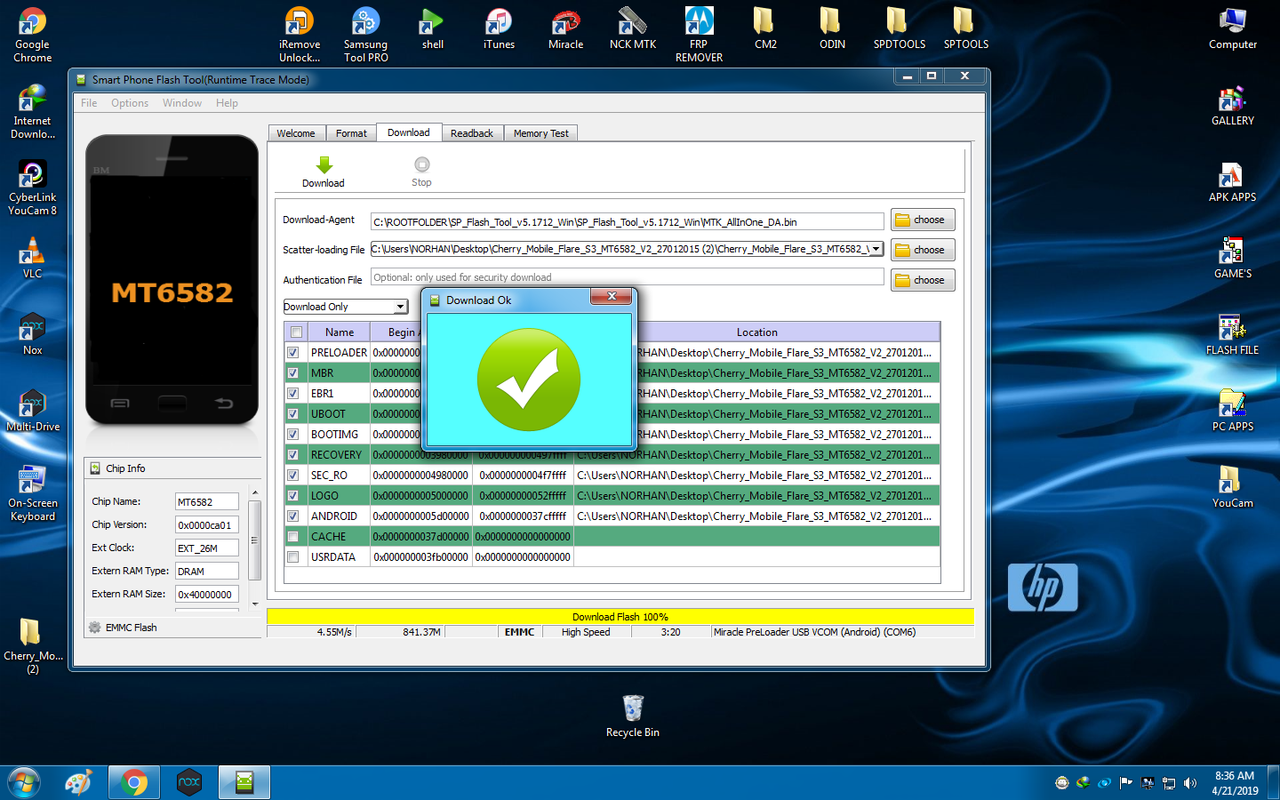Open the File menu

point(89,103)
